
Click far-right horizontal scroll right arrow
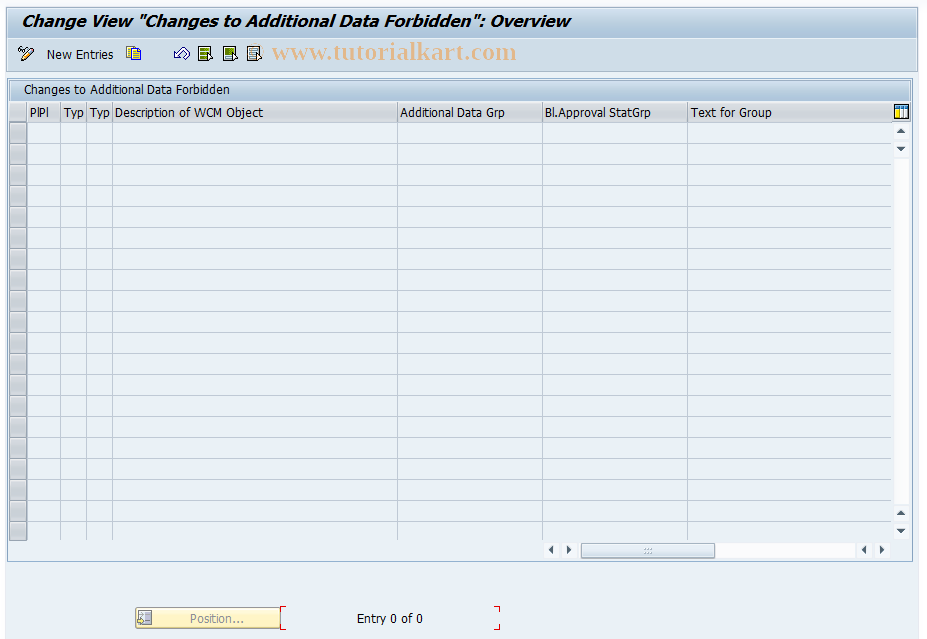tap(882, 550)
